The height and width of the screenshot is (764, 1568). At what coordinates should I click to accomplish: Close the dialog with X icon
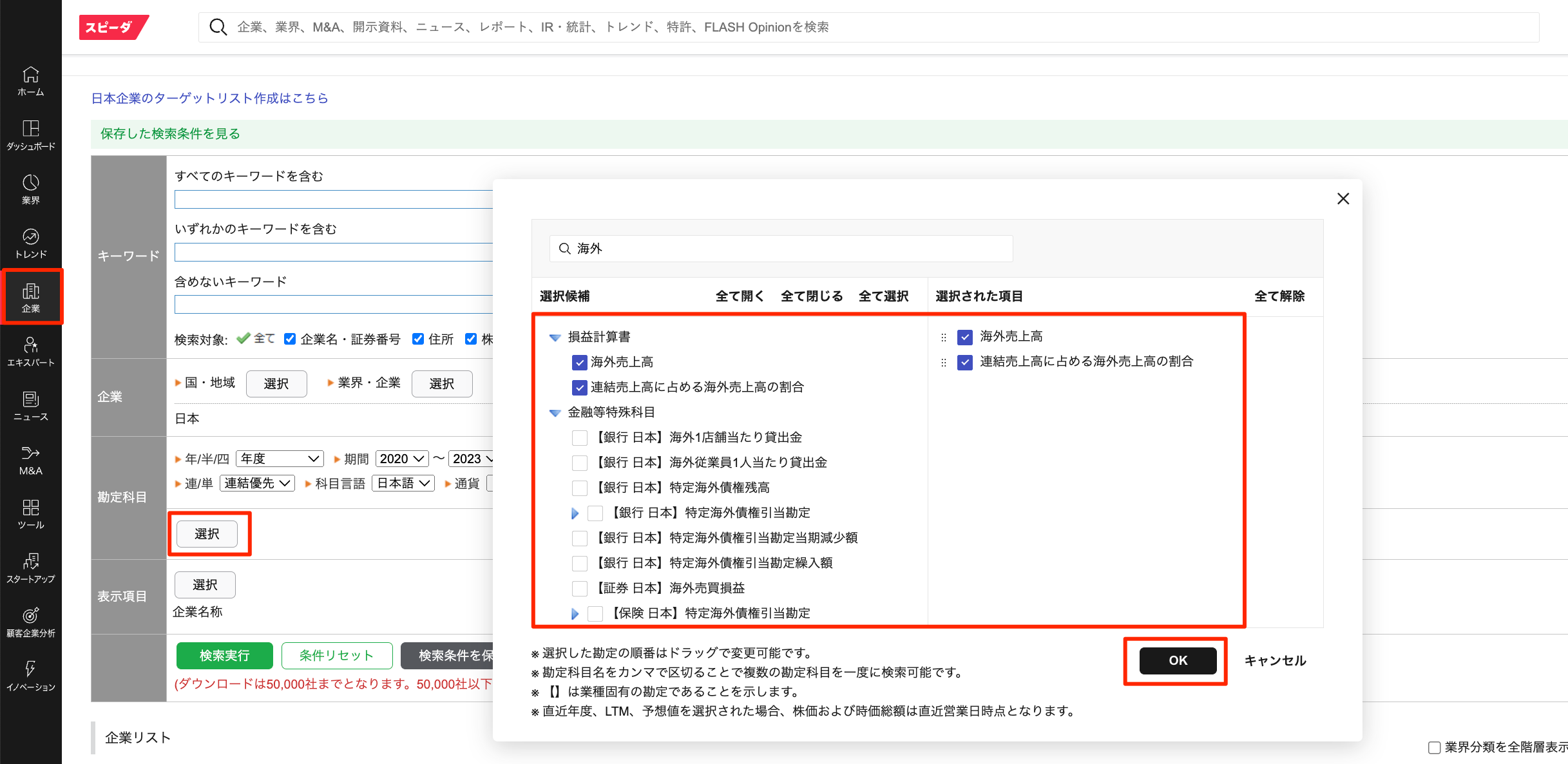[1343, 198]
